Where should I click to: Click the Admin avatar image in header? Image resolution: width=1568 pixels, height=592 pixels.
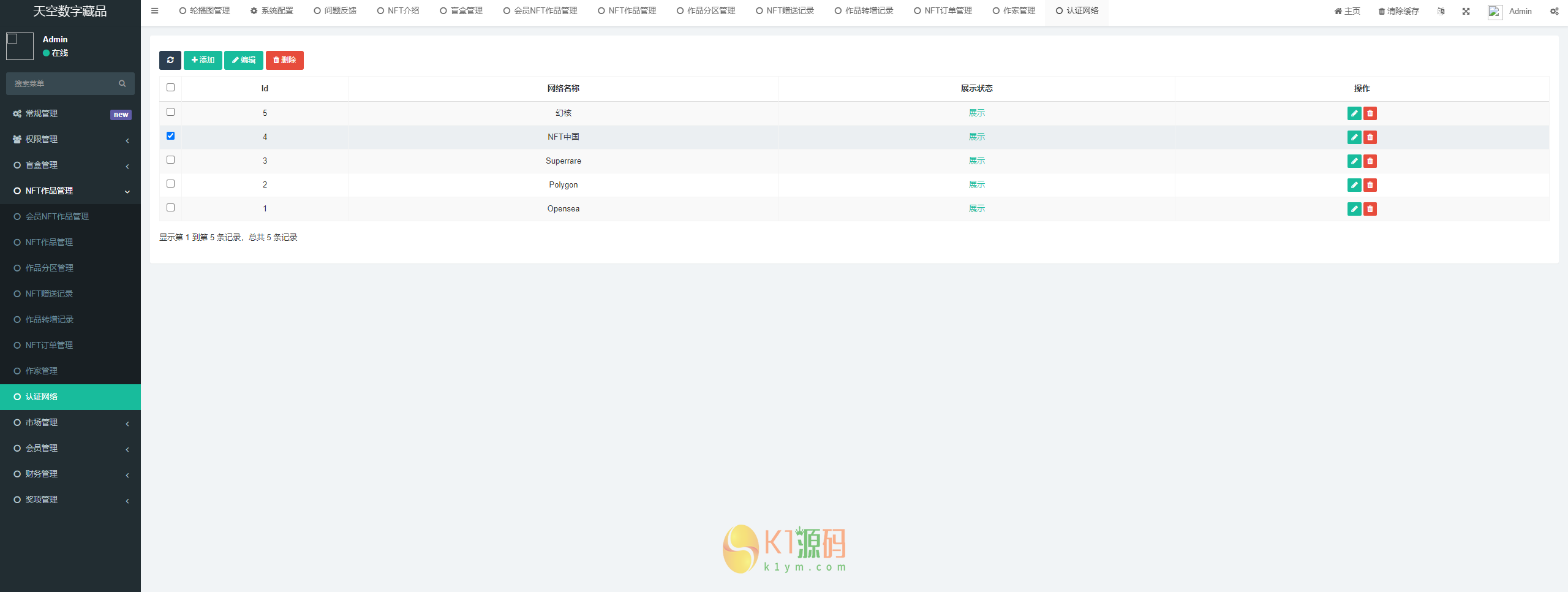[x=1495, y=12]
